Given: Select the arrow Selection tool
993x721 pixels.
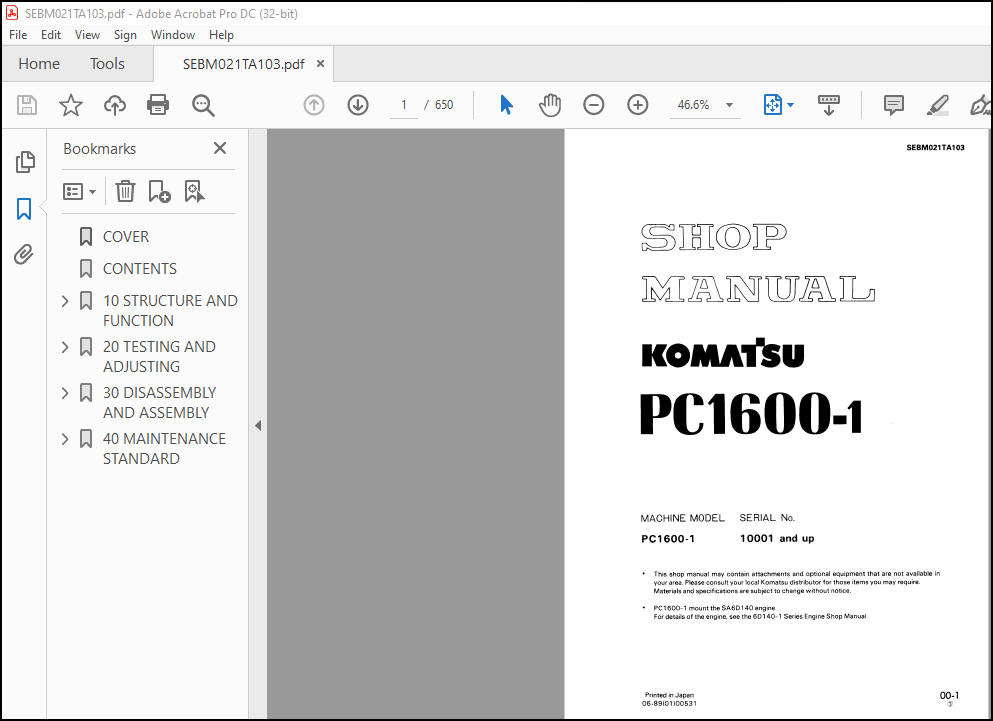Looking at the screenshot, I should pyautogui.click(x=506, y=105).
